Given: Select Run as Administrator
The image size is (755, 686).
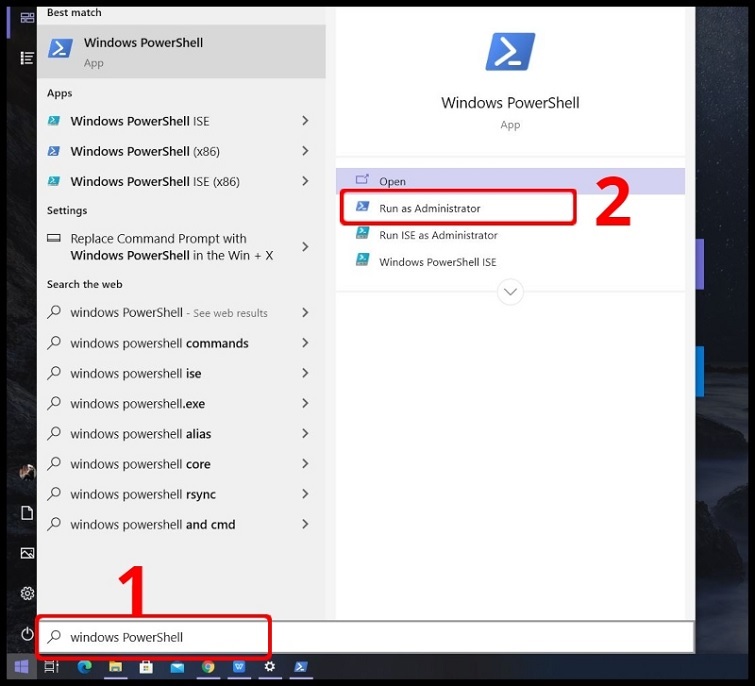Looking at the screenshot, I should click(x=429, y=208).
